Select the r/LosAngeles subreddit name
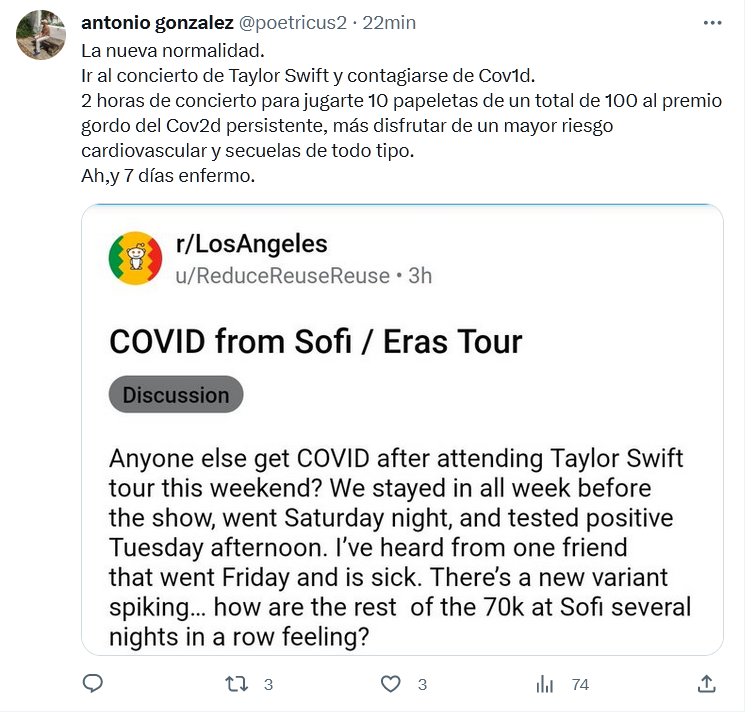Image resolution: width=752 pixels, height=712 pixels. coord(251,244)
